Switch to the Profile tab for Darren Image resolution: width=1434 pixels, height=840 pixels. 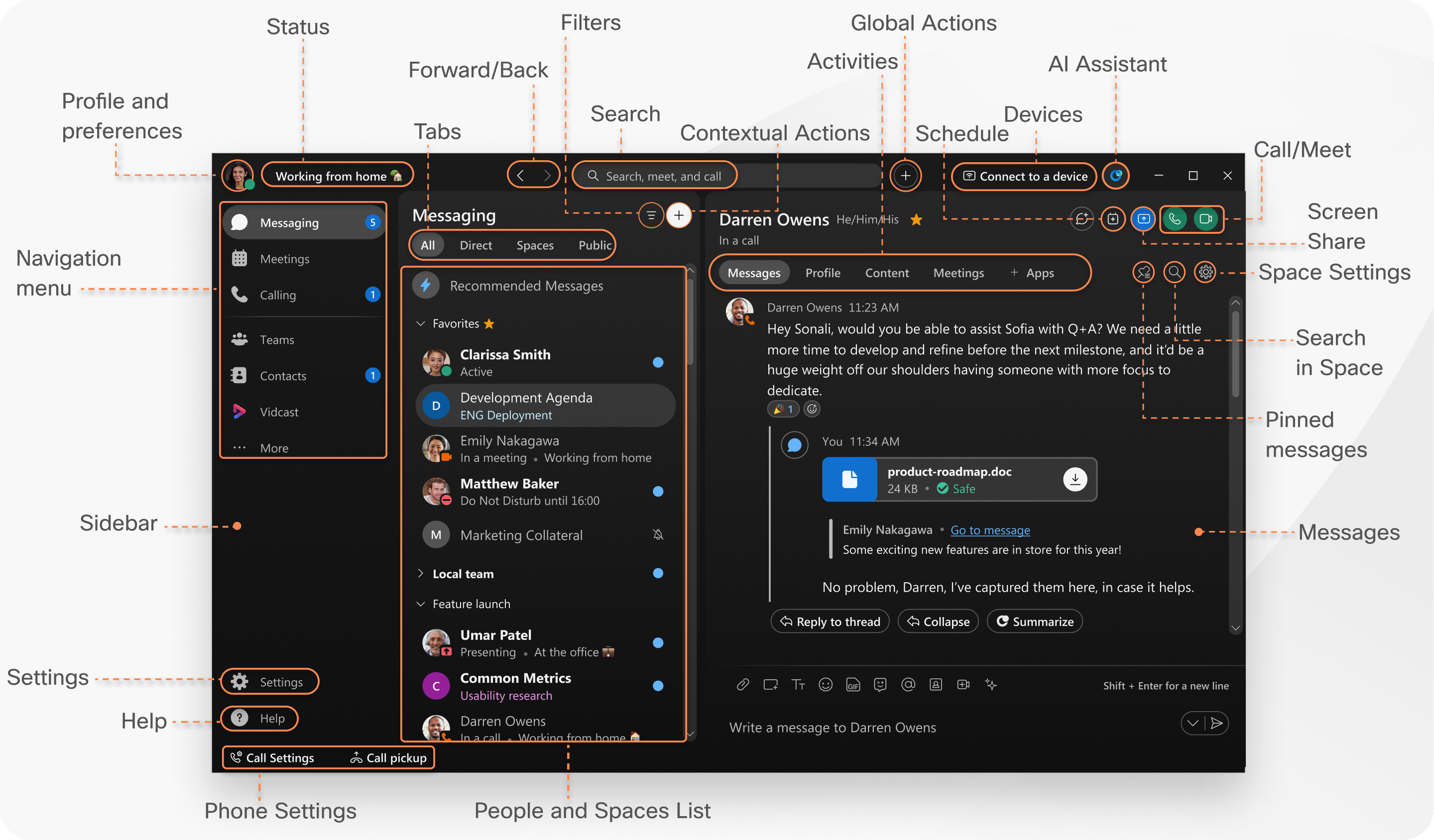pos(823,272)
